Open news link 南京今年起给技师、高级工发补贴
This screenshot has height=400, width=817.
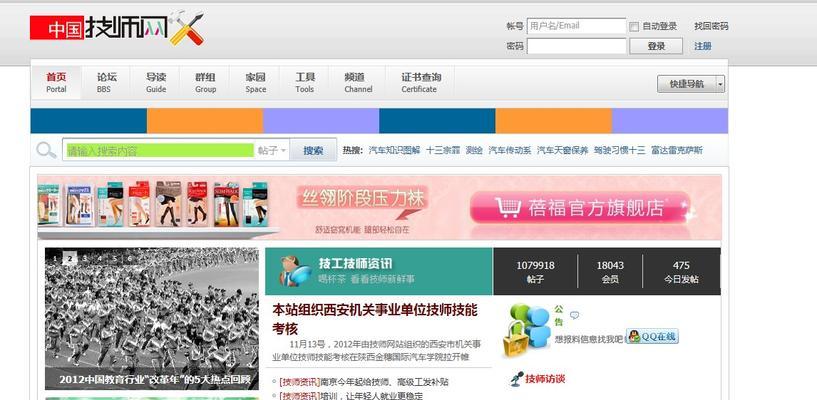384,382
